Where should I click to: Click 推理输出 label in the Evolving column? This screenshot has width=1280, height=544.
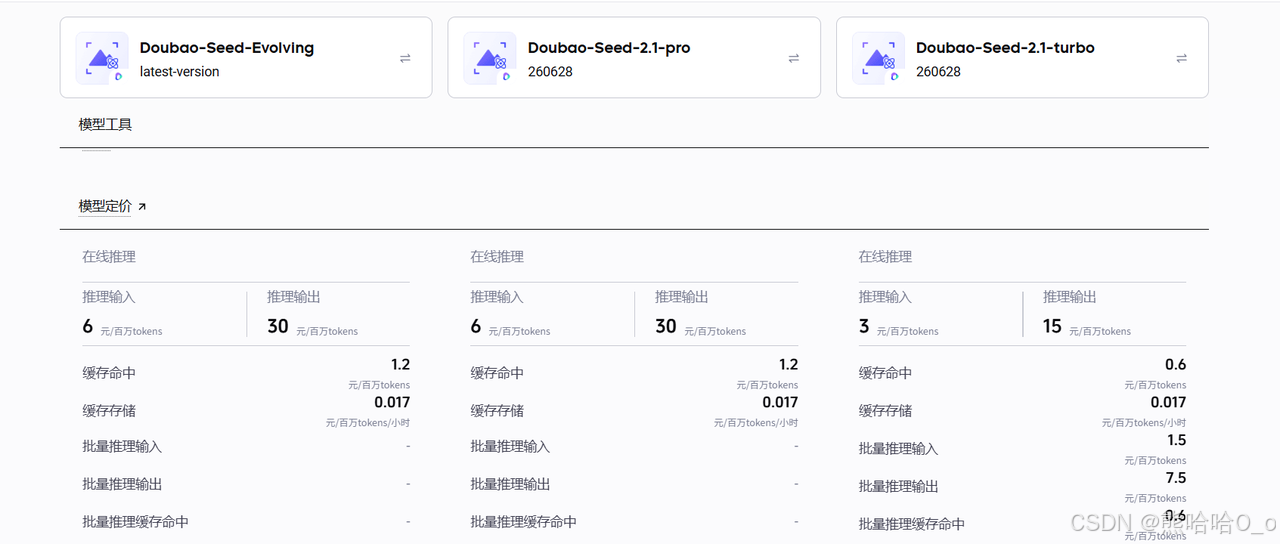(294, 297)
